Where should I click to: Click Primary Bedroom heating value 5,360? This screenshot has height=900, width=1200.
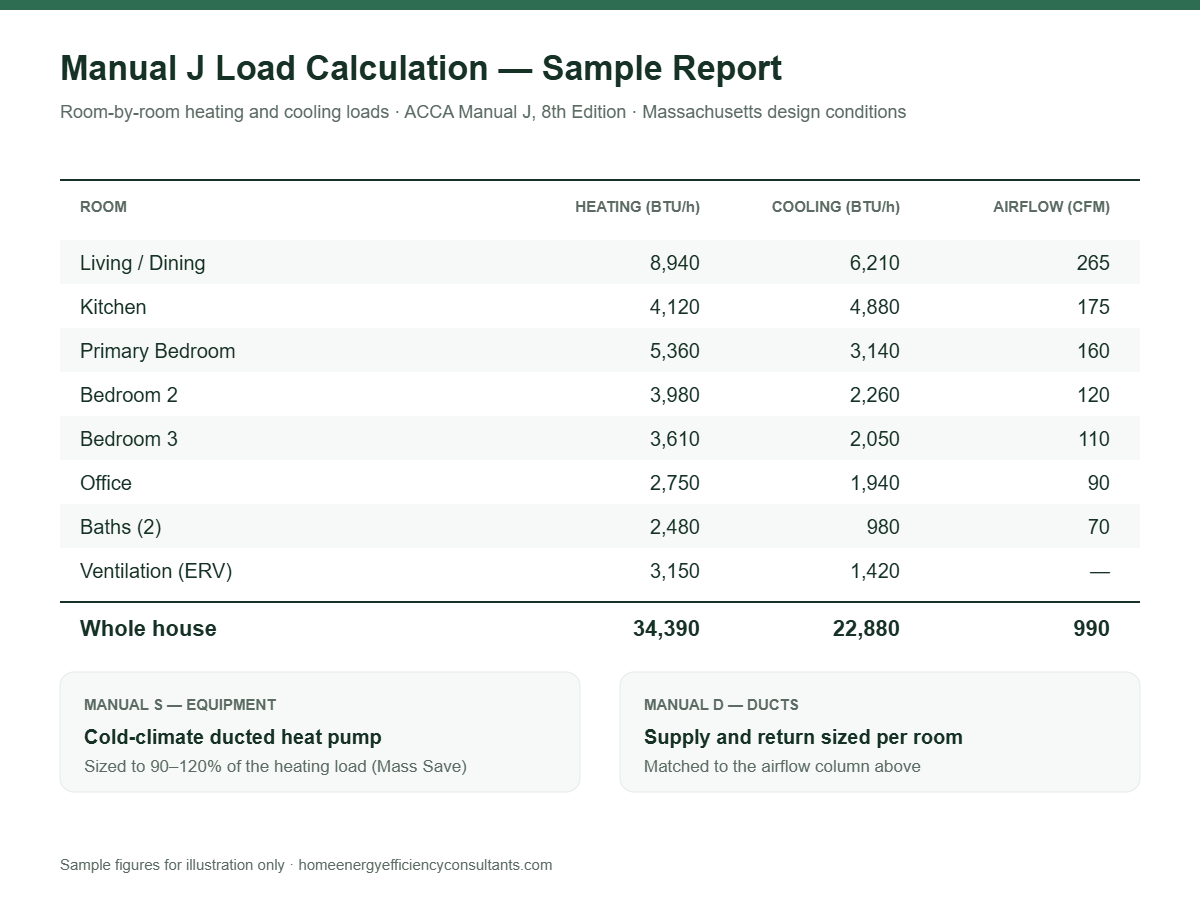pos(675,351)
